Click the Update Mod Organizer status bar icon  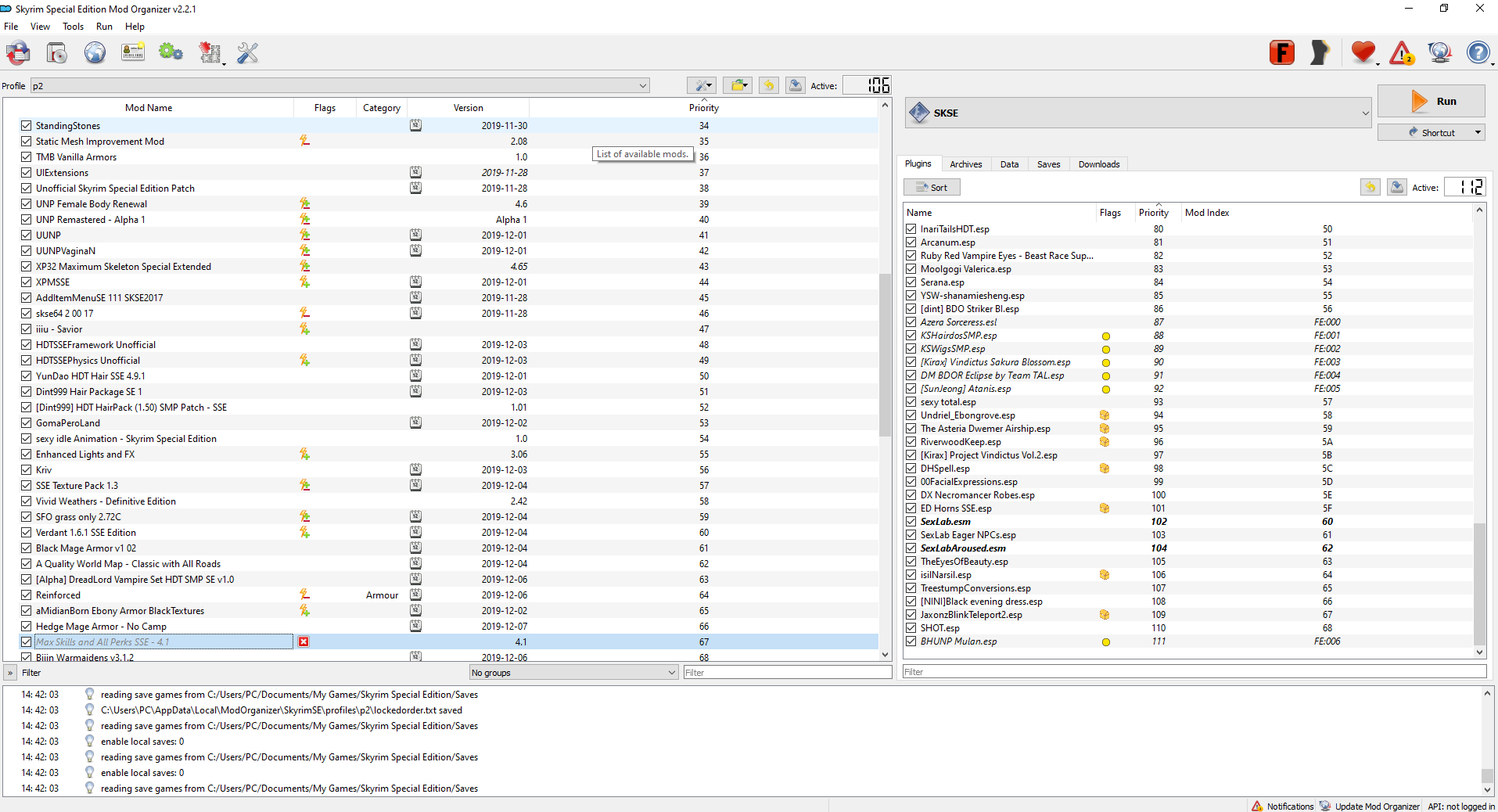click(x=1325, y=806)
